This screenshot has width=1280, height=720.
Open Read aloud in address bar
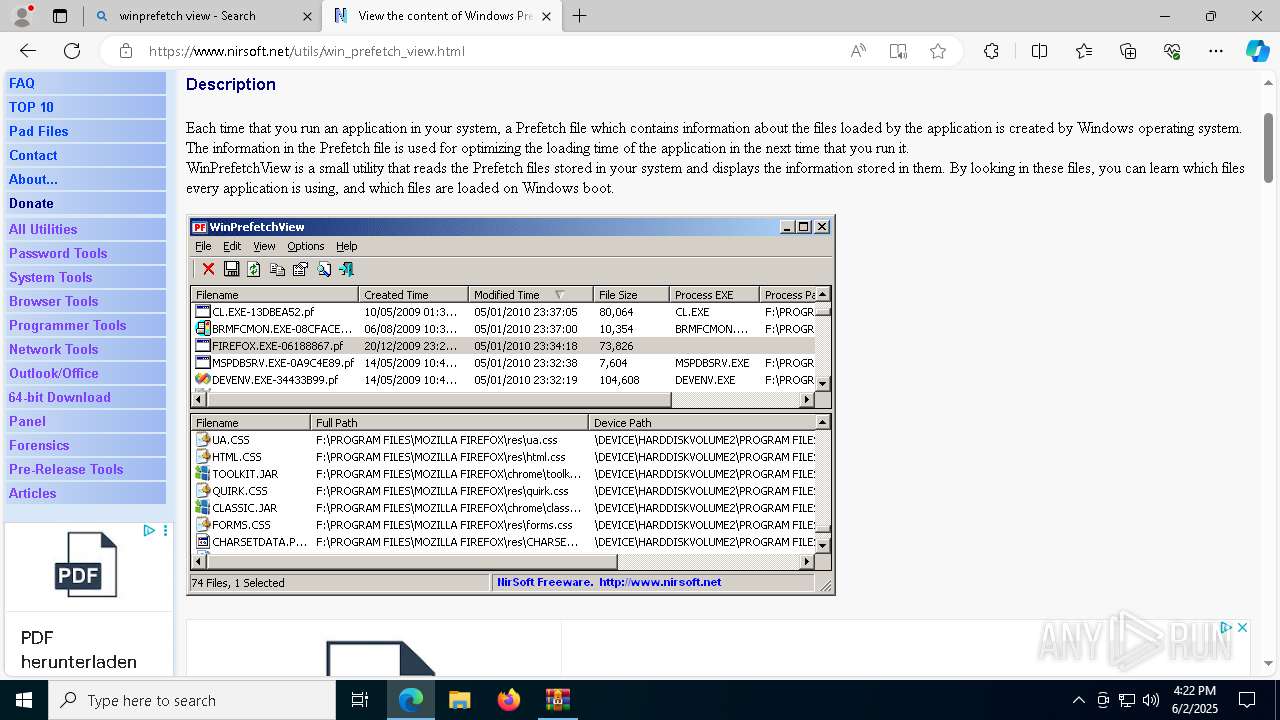pyautogui.click(x=858, y=51)
